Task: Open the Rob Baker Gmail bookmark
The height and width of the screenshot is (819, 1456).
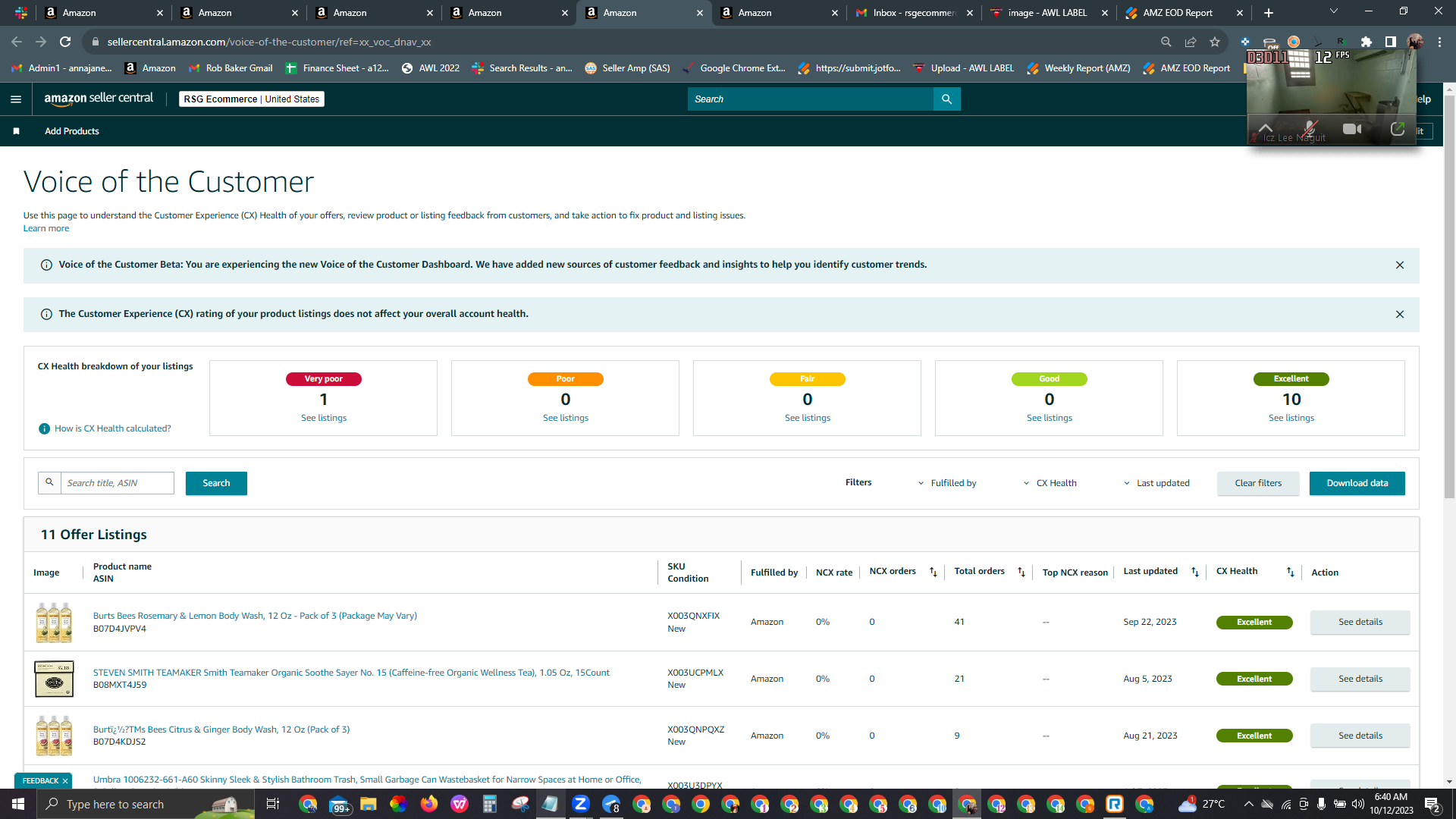Action: pos(231,68)
